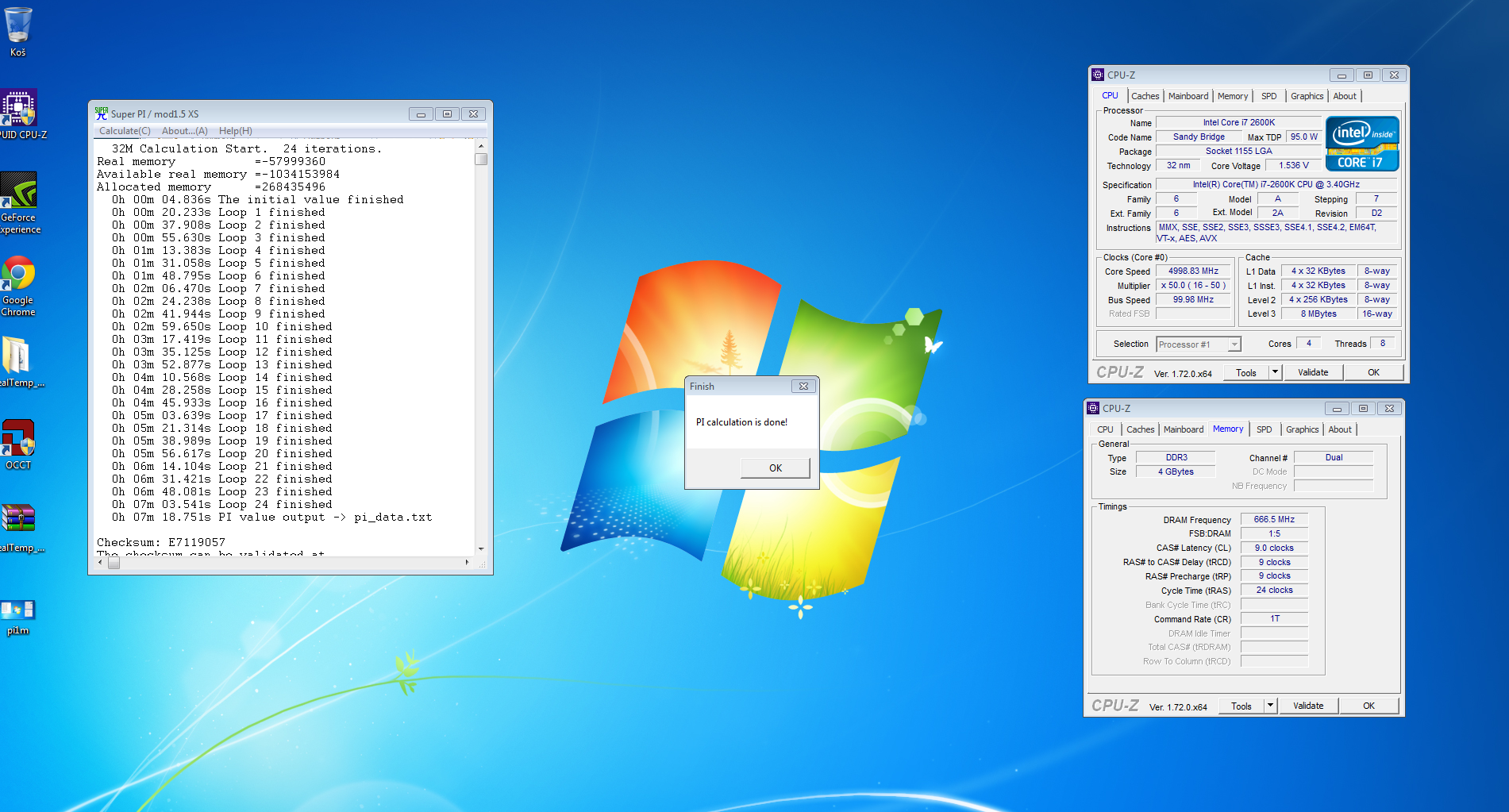Maximize the Super PI window

(447, 114)
